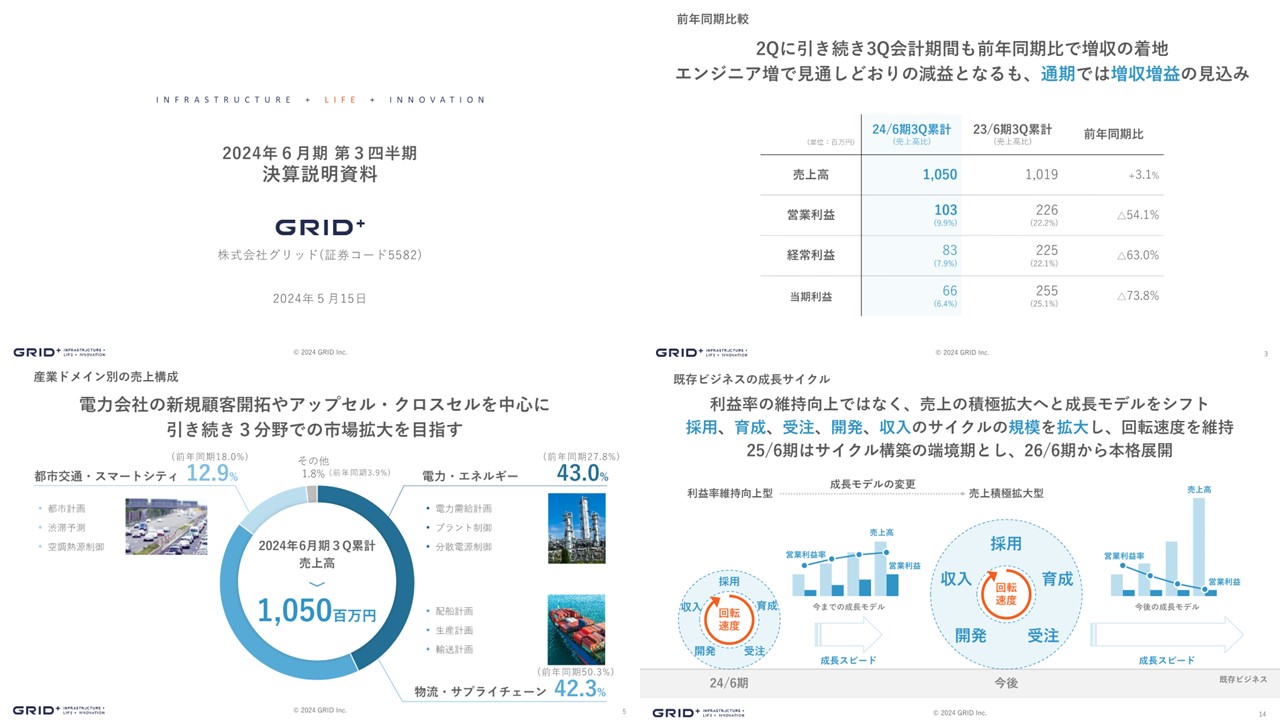This screenshot has width=1280, height=720.
Task: Click the orange 回転速度 circular arrow icon
Action: 729,620
